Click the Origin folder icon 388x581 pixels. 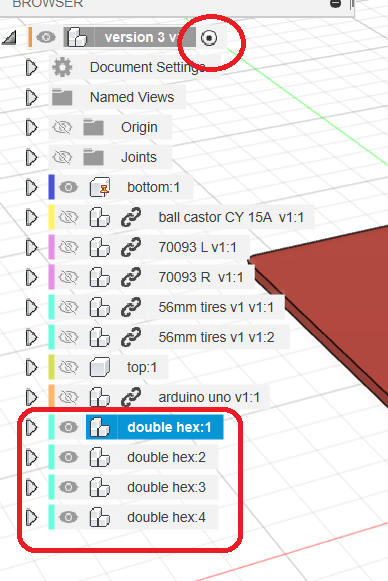tap(93, 127)
